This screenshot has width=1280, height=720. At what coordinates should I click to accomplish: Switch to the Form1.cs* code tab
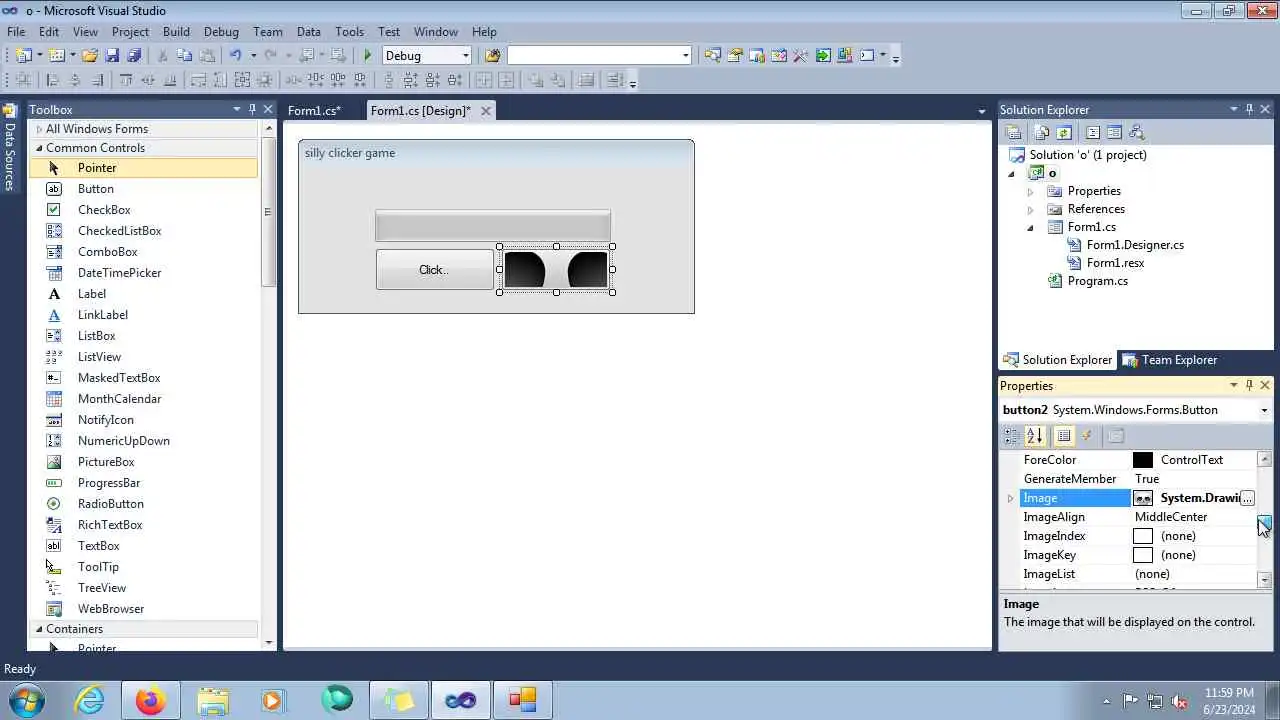[x=315, y=111]
